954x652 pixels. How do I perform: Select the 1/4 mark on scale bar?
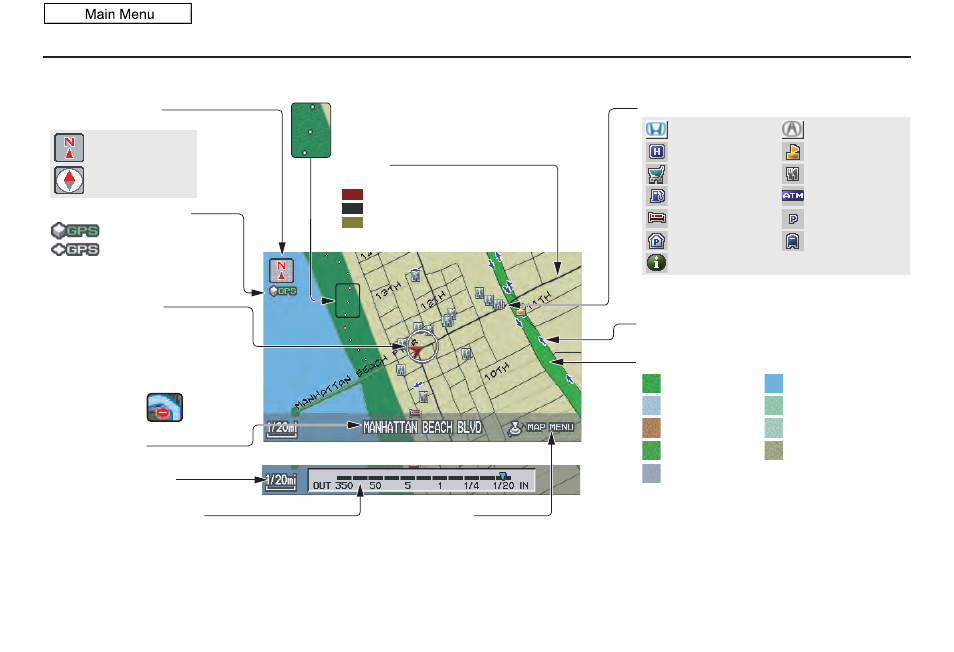[x=472, y=485]
